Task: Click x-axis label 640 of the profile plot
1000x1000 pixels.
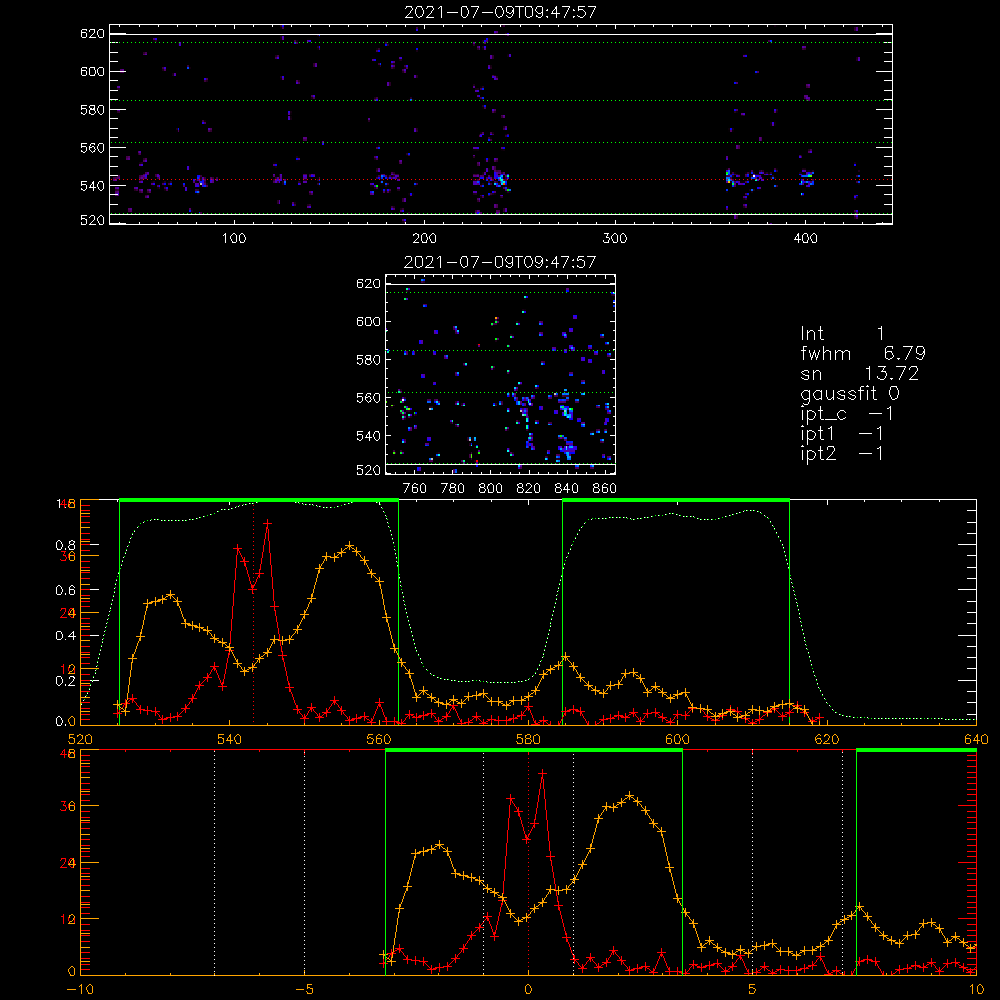Action: (x=976, y=739)
